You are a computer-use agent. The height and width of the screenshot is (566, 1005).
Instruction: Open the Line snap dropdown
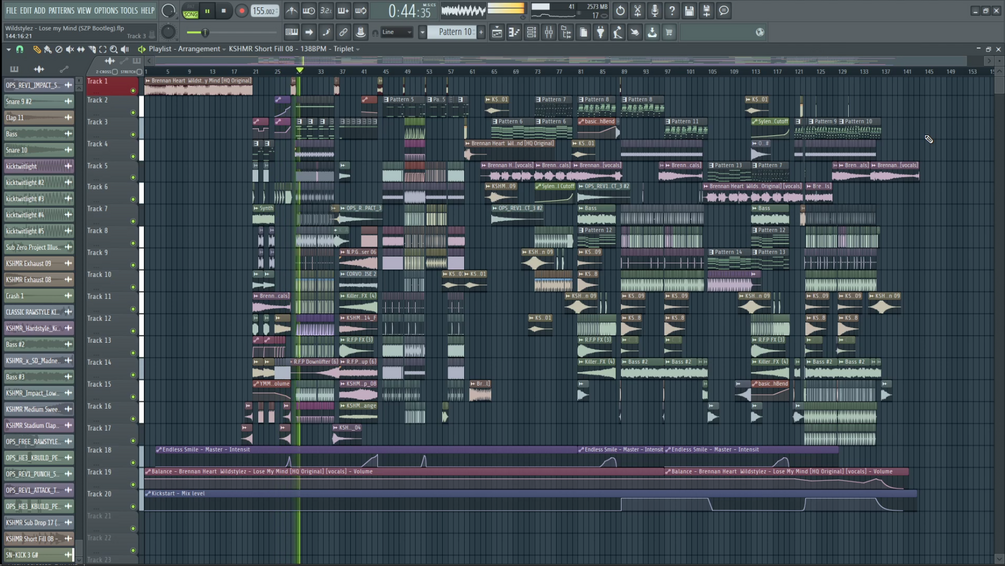pos(397,32)
